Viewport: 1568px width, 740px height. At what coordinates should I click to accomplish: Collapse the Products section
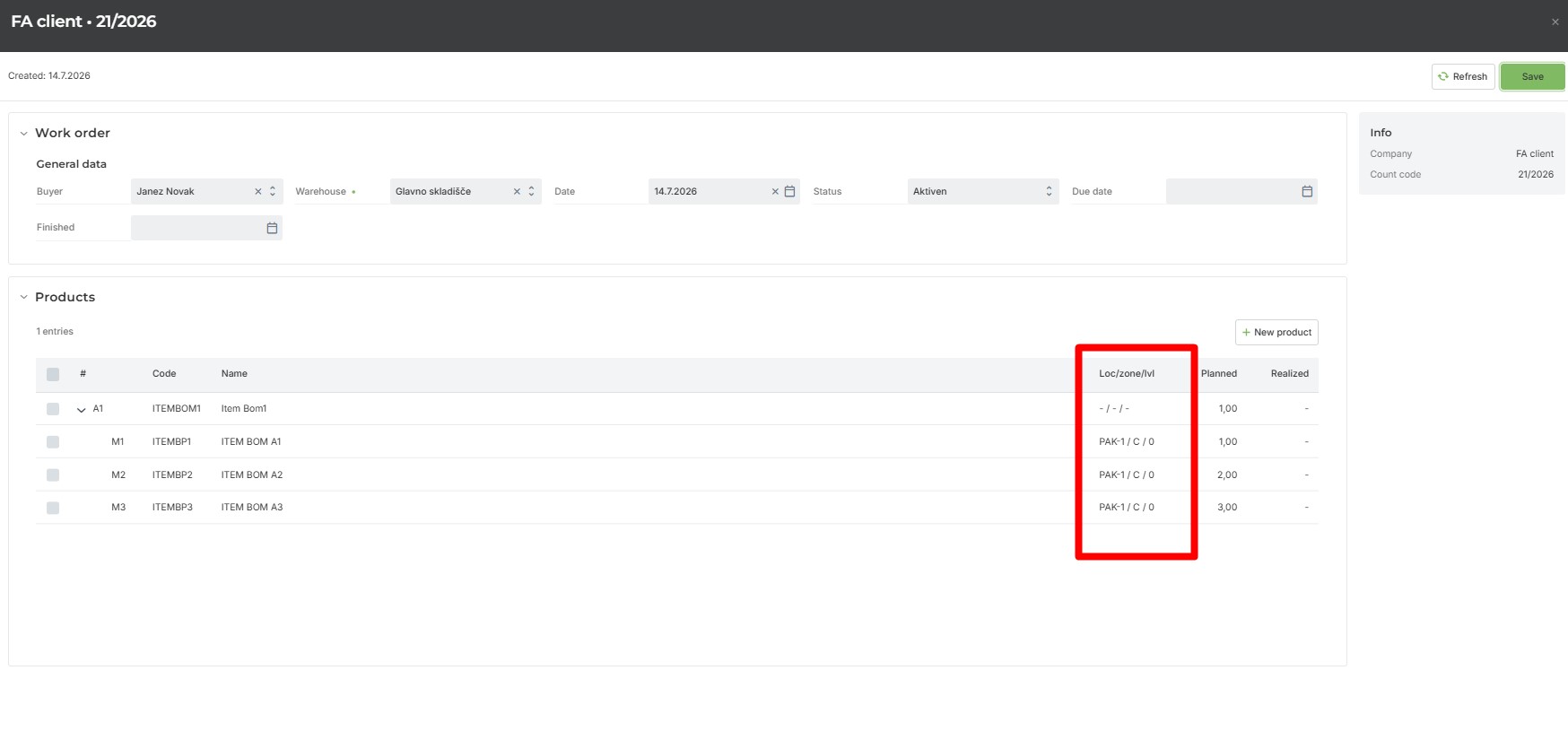(24, 298)
